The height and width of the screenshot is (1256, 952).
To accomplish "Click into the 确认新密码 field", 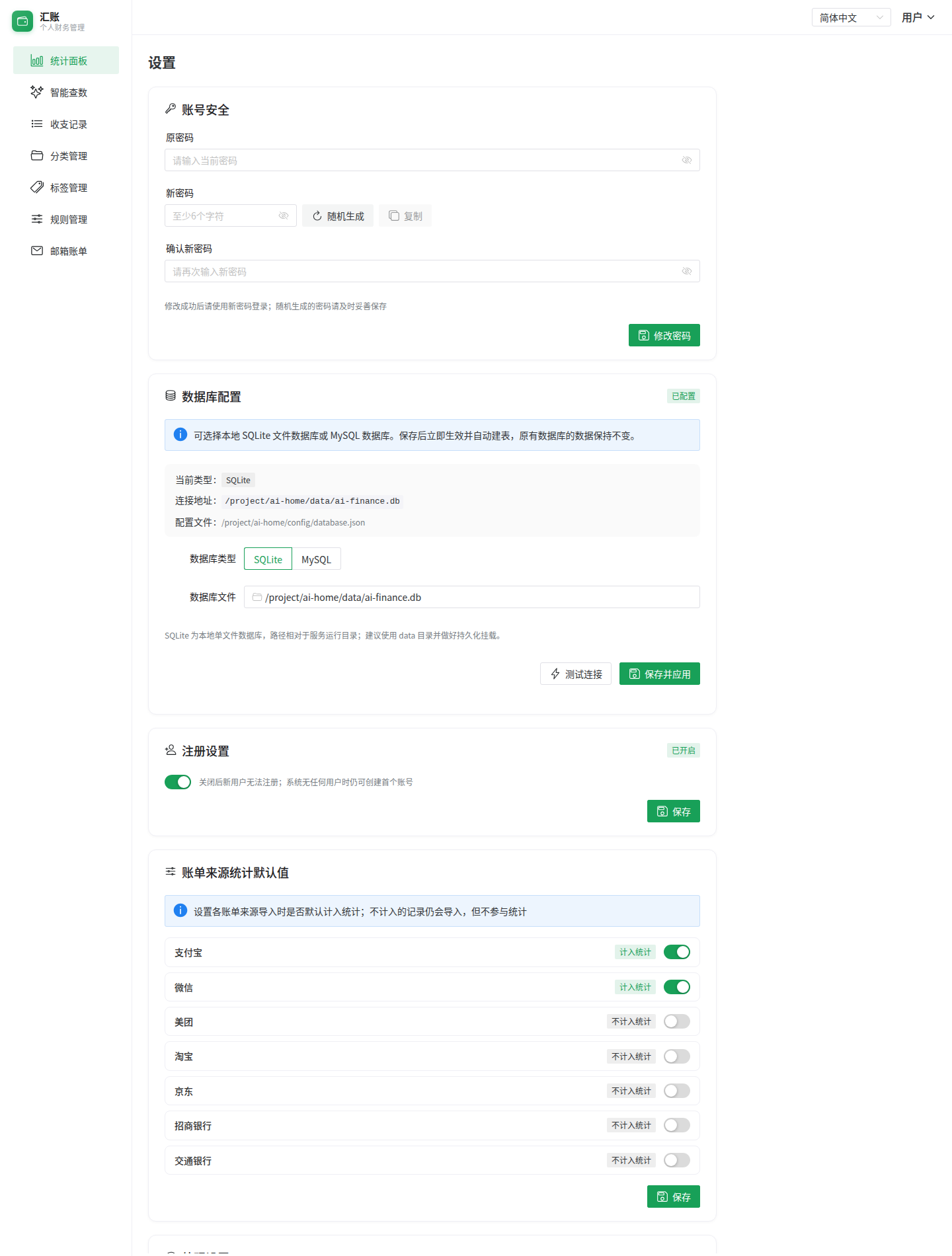I will coord(432,271).
